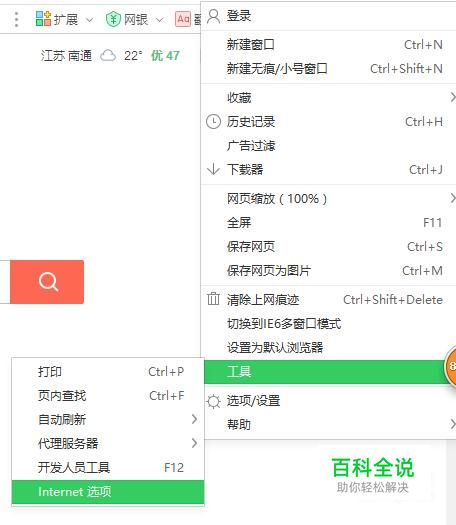Click the red search magnifier button
Screen dimensions: 456x525
pyautogui.click(x=47, y=282)
